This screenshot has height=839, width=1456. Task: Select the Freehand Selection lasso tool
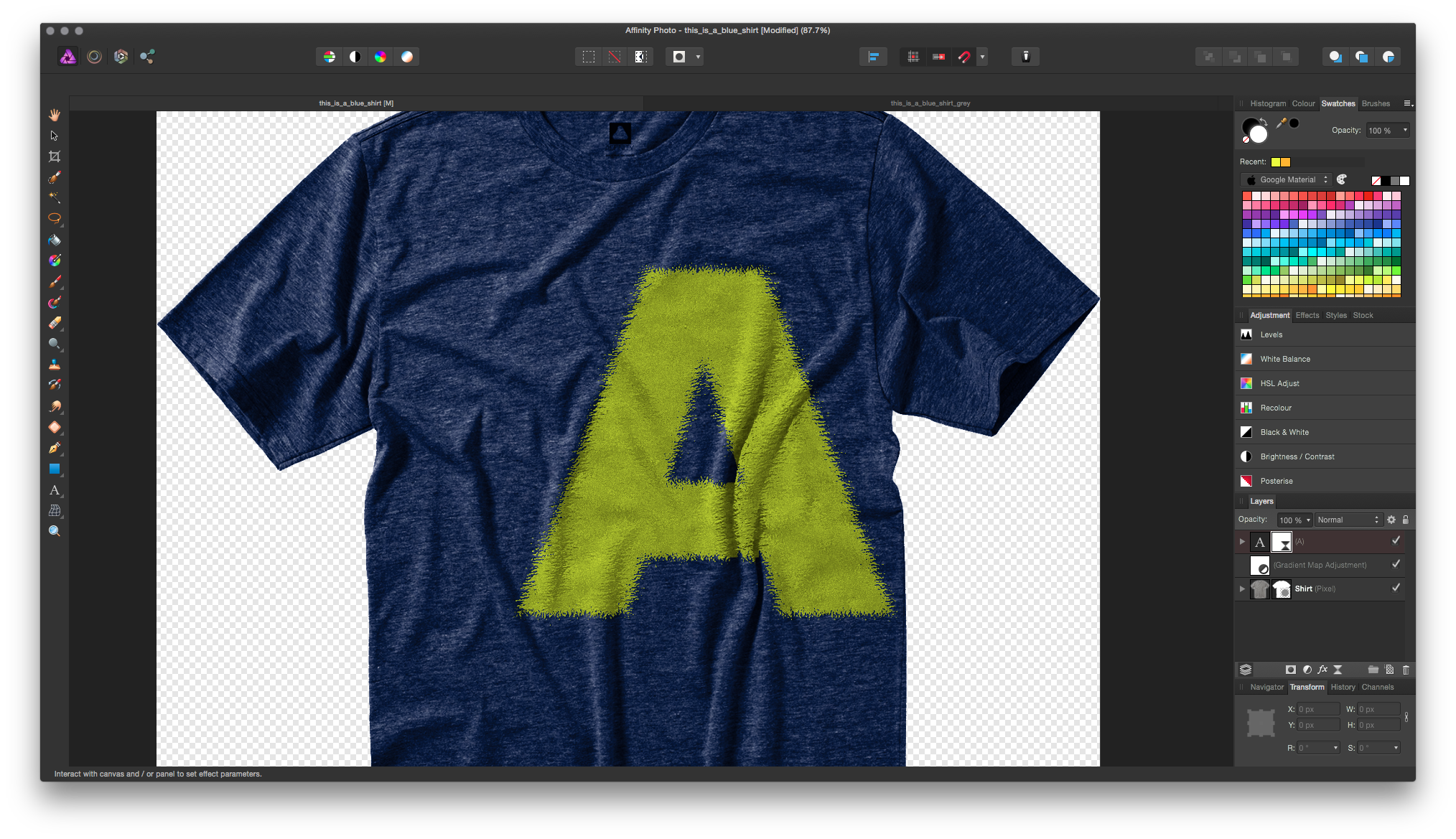(55, 219)
